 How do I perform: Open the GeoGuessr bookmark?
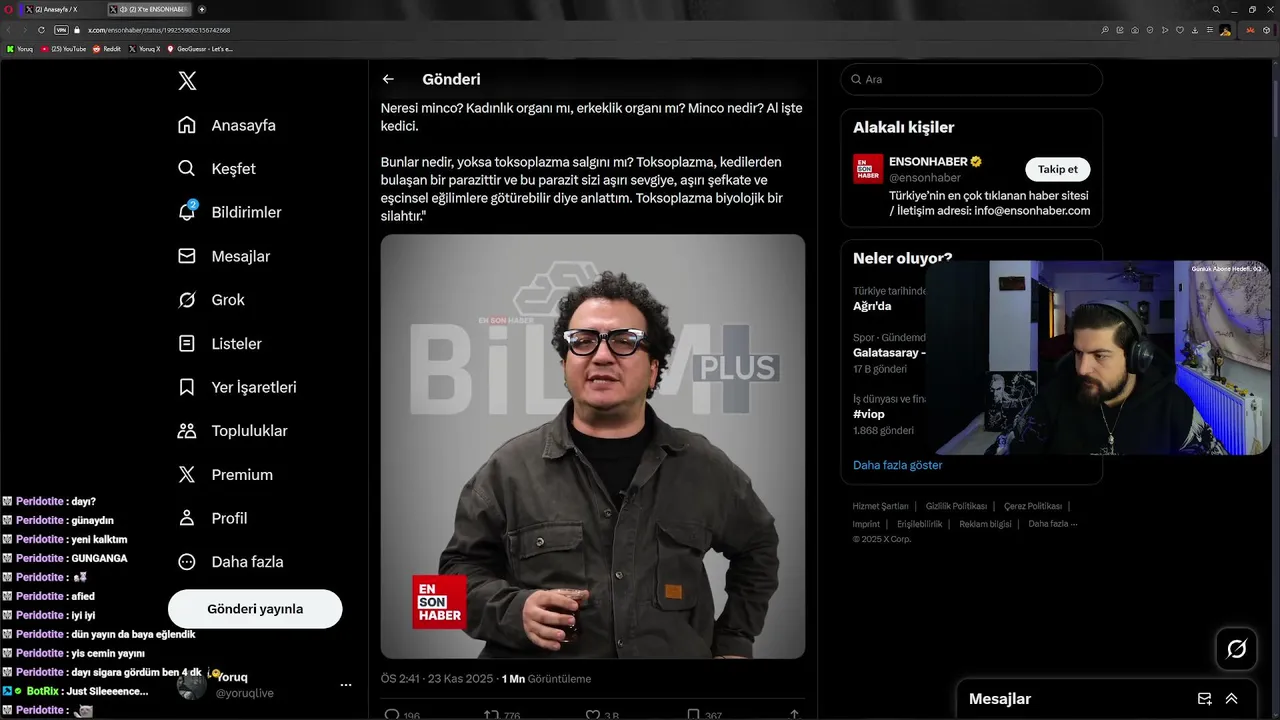pyautogui.click(x=200, y=49)
